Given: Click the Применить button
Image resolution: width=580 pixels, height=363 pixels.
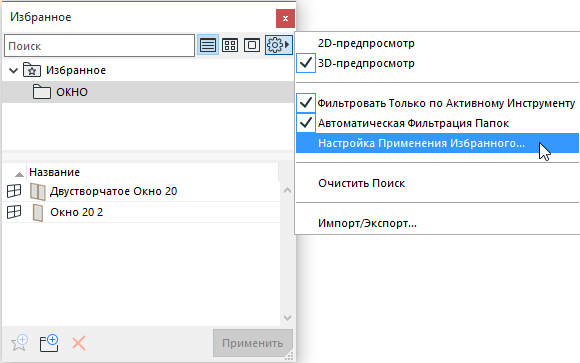Looking at the screenshot, I should click(253, 343).
